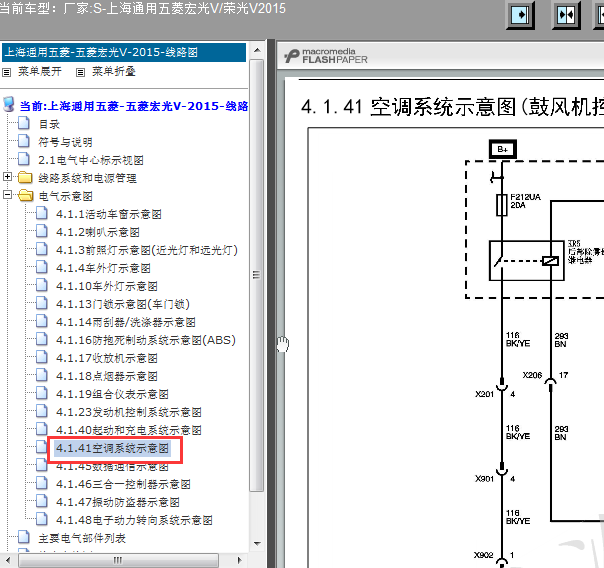Click the page icon beside 4.1.14雨刮器/洗涤器示意图

pos(42,321)
